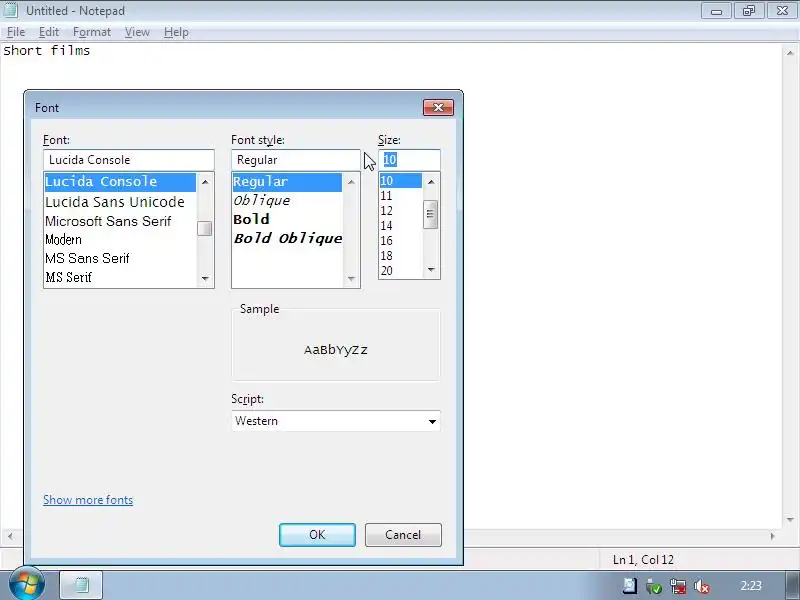Select Modern font in list

click(120, 239)
